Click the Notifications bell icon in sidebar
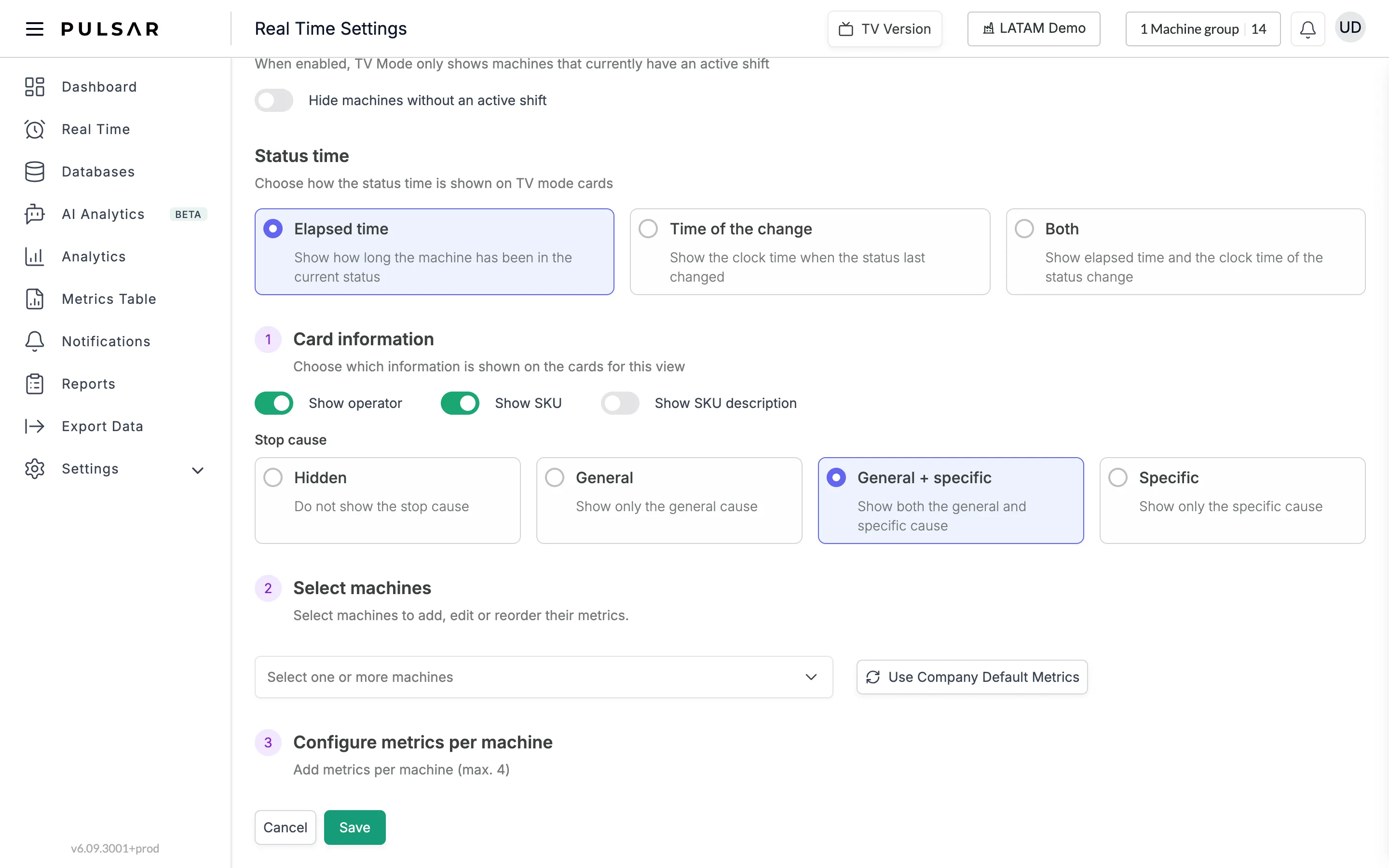 click(34, 341)
